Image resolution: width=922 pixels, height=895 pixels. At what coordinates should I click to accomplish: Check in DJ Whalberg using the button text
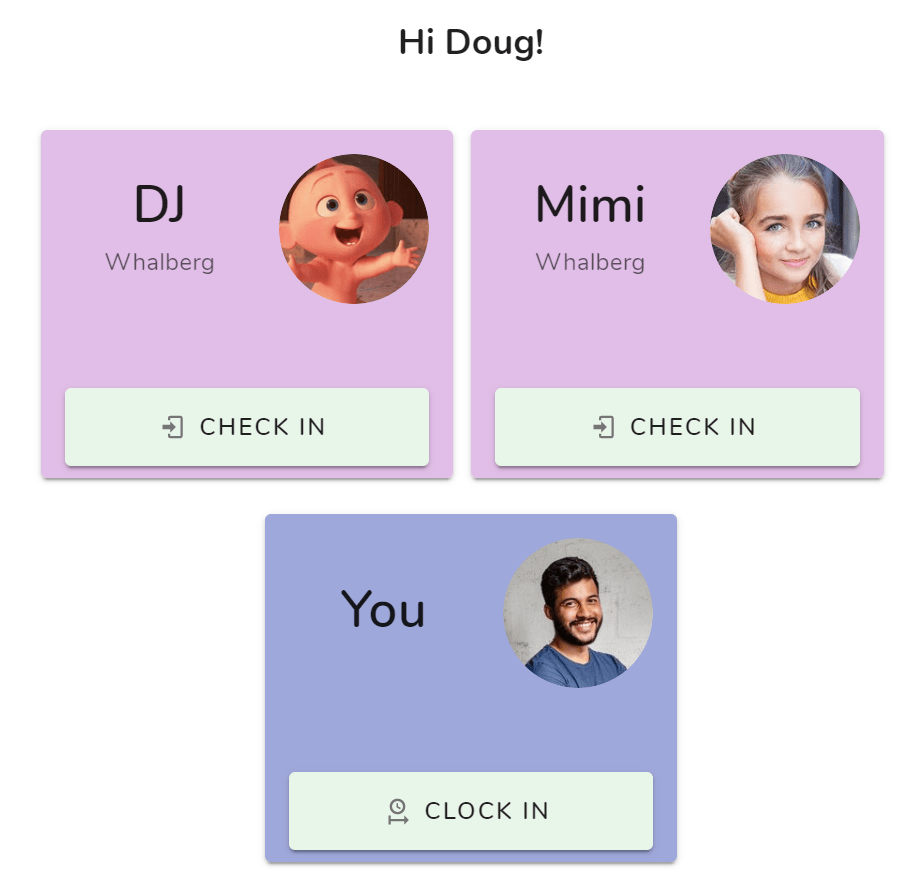[x=262, y=427]
